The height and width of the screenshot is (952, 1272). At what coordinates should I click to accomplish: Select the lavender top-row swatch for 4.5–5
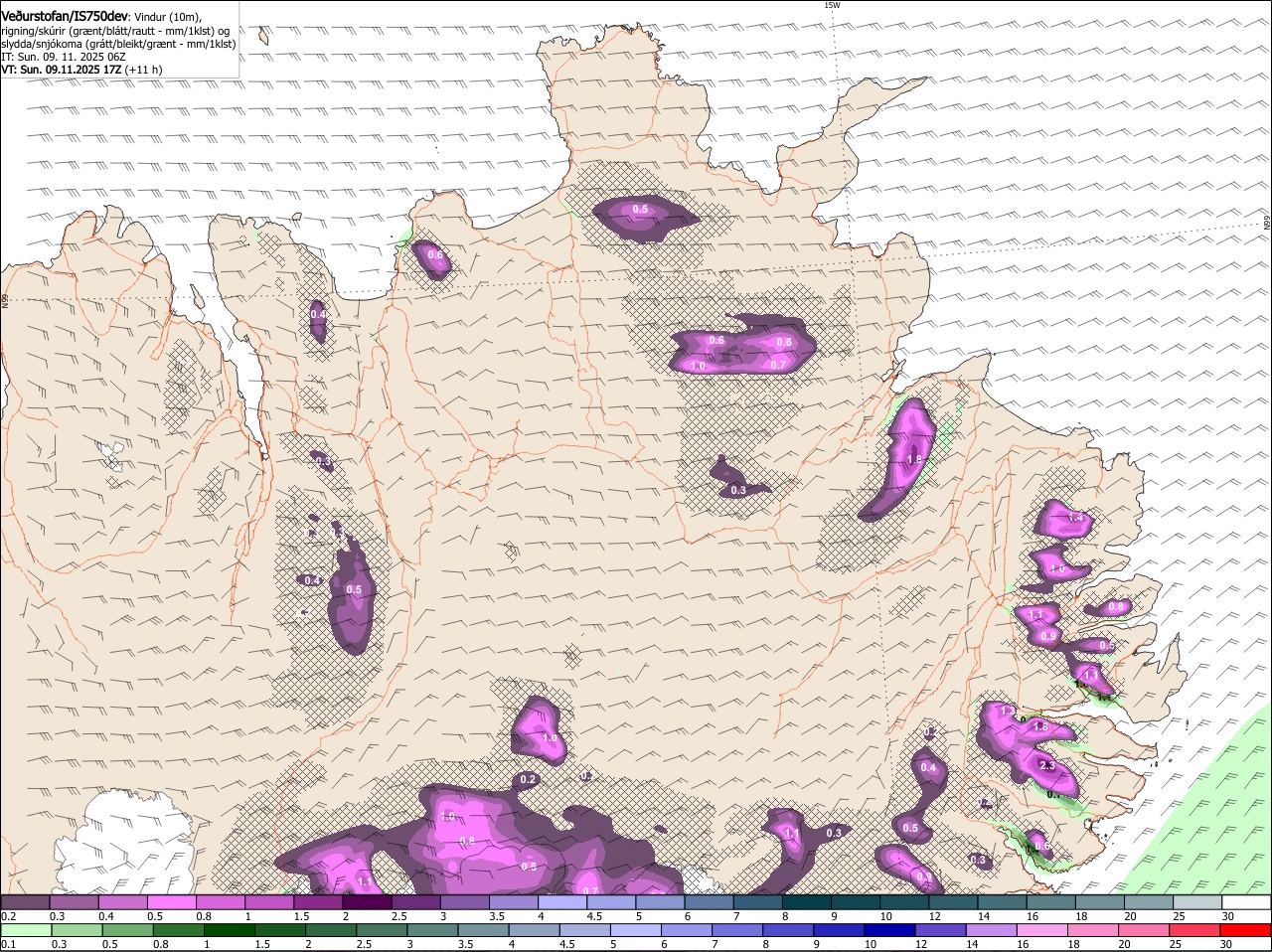coord(611,902)
